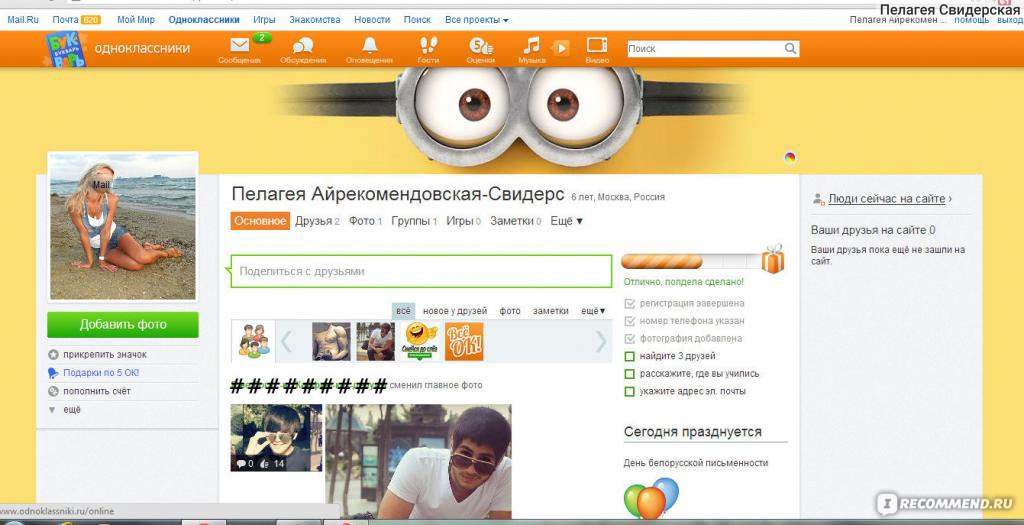The image size is (1024, 525).
Task: Click the gift box icon
Action: (773, 259)
